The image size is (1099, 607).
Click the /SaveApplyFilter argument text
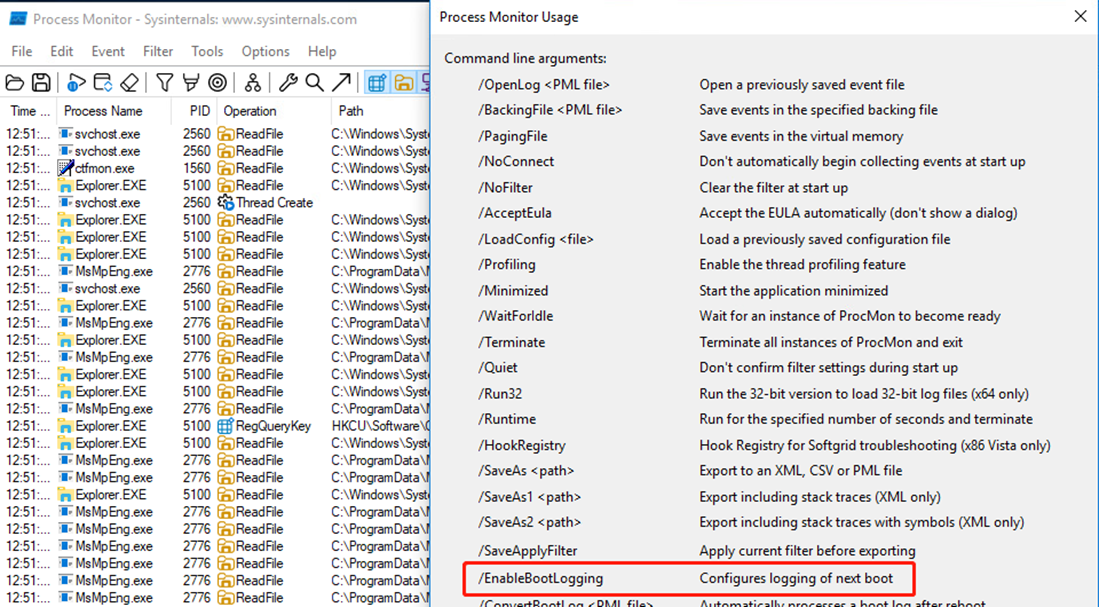click(x=528, y=551)
